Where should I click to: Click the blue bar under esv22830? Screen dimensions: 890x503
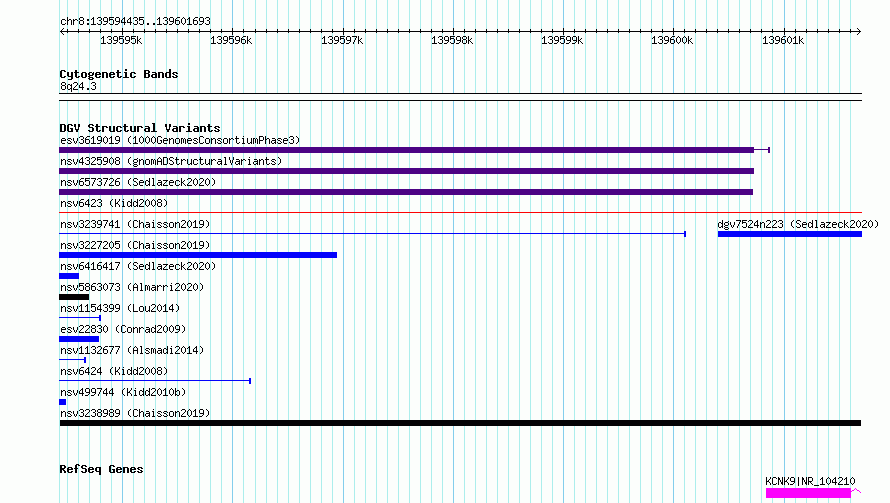pyautogui.click(x=79, y=339)
